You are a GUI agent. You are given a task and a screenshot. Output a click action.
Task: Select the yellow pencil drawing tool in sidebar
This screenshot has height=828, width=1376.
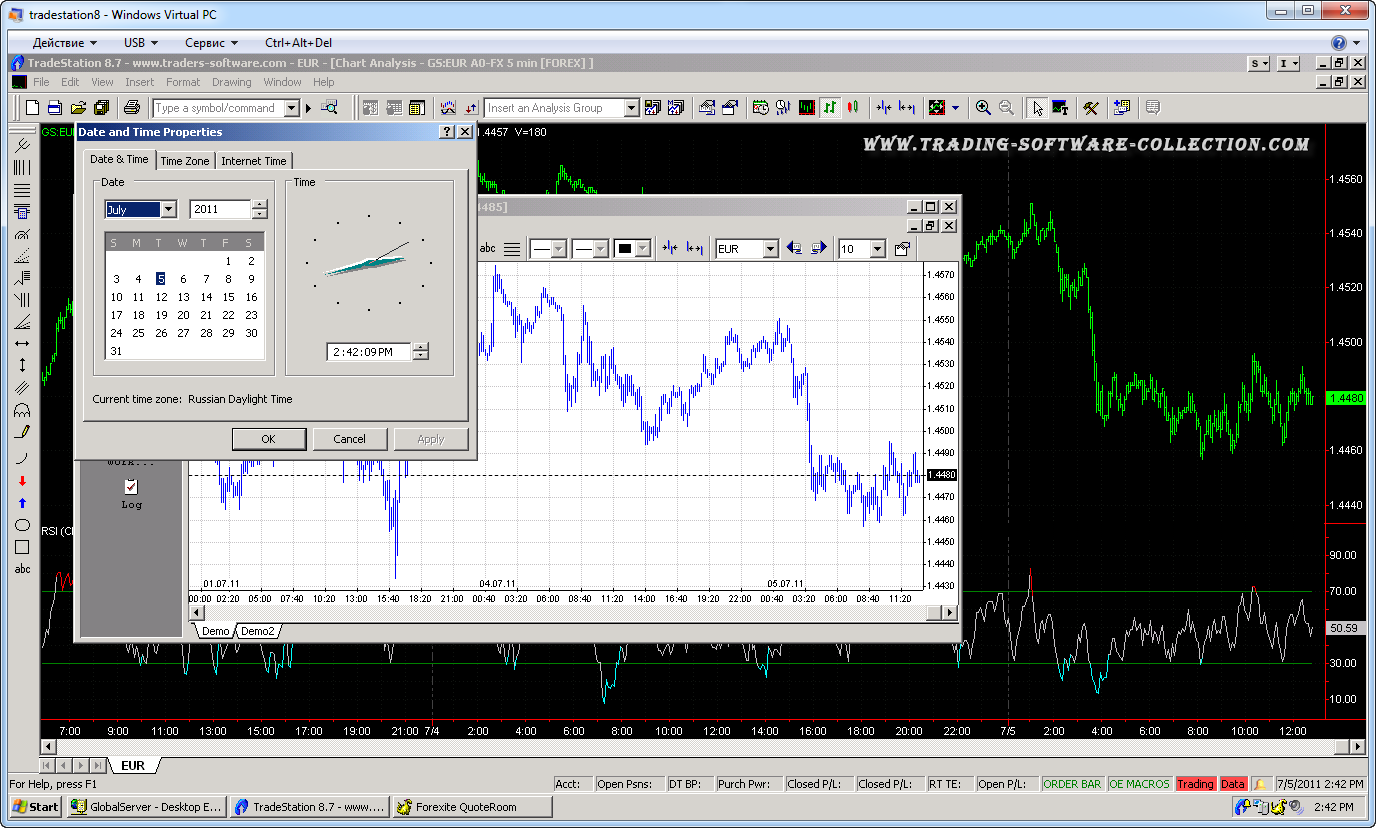click(x=22, y=432)
